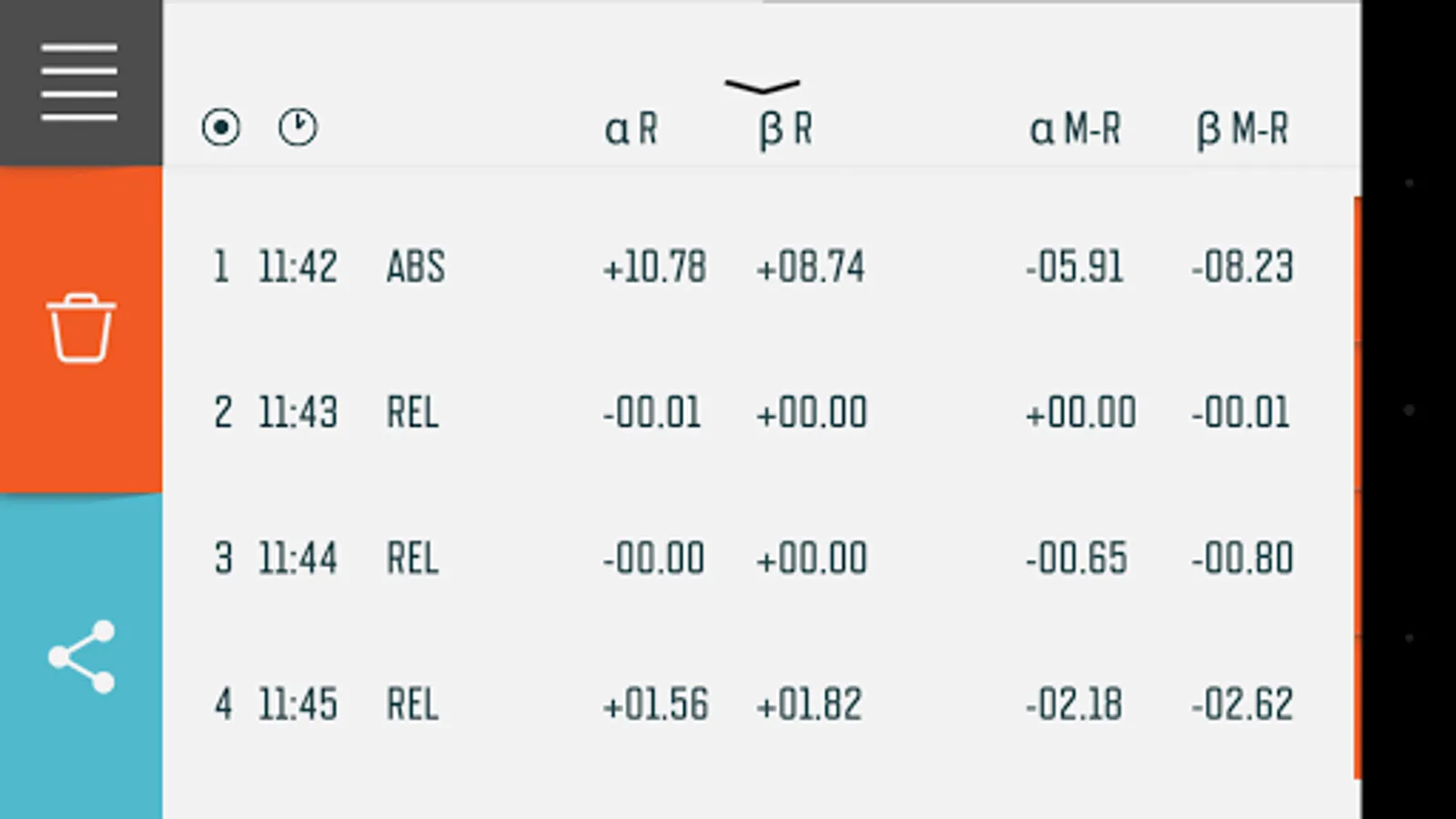Tap the ABS mode label in row 1
The image size is (1456, 819).
click(416, 267)
